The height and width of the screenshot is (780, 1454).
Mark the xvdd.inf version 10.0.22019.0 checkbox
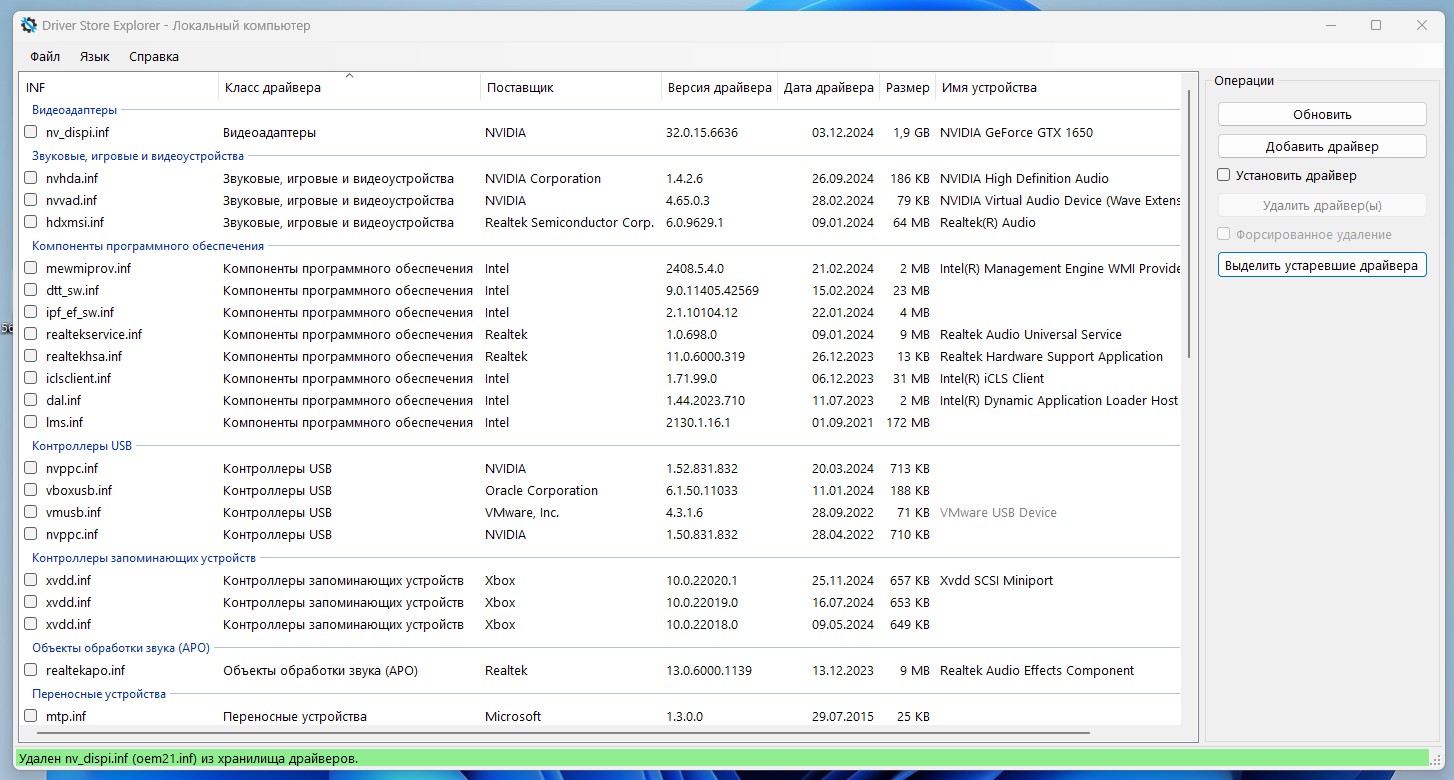click(x=31, y=602)
